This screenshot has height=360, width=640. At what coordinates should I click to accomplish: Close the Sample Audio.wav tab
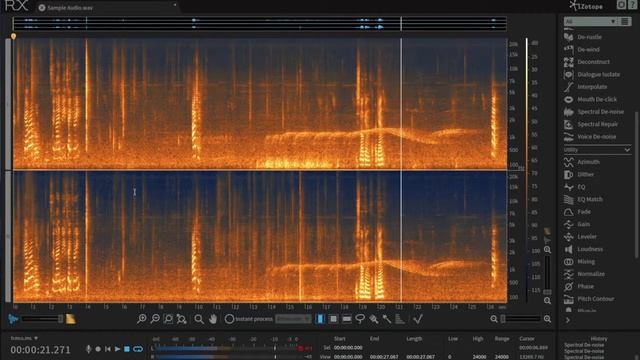point(42,8)
